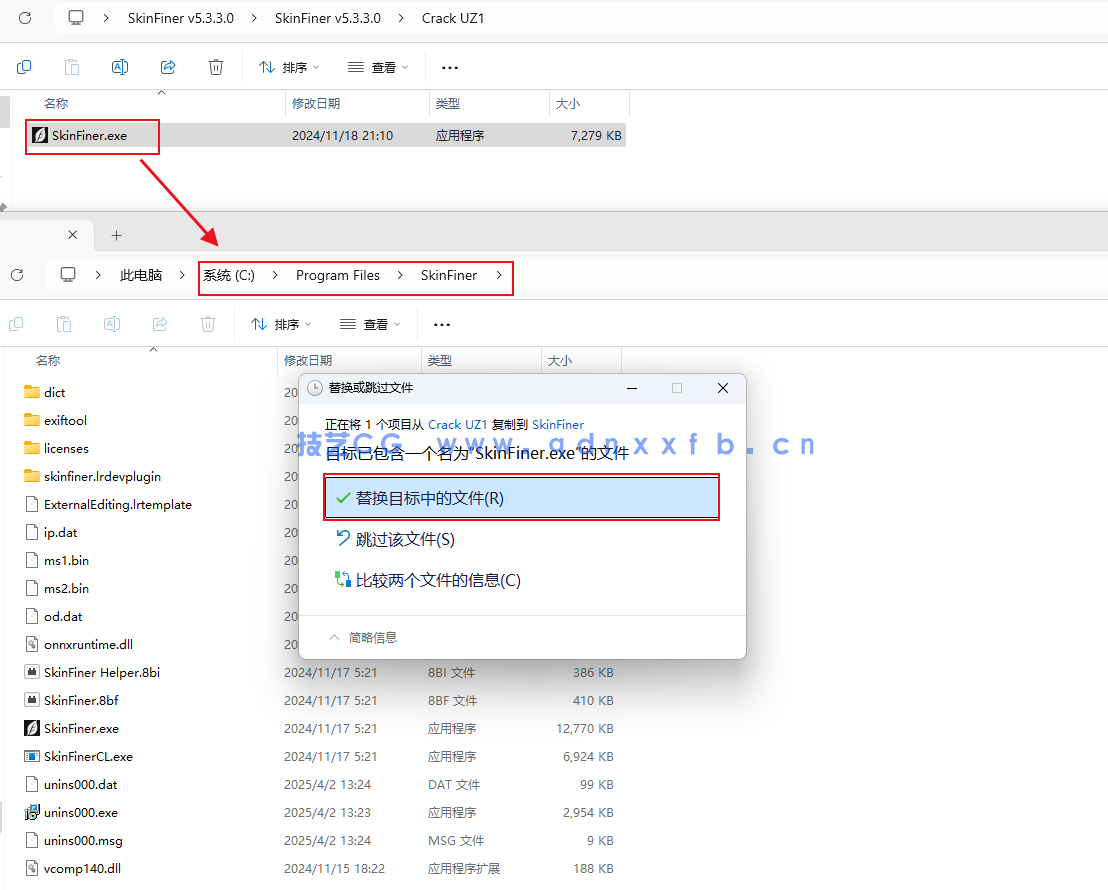Click the Crack UZ1 link in dialog
The width and height of the screenshot is (1108, 890).
click(x=457, y=424)
